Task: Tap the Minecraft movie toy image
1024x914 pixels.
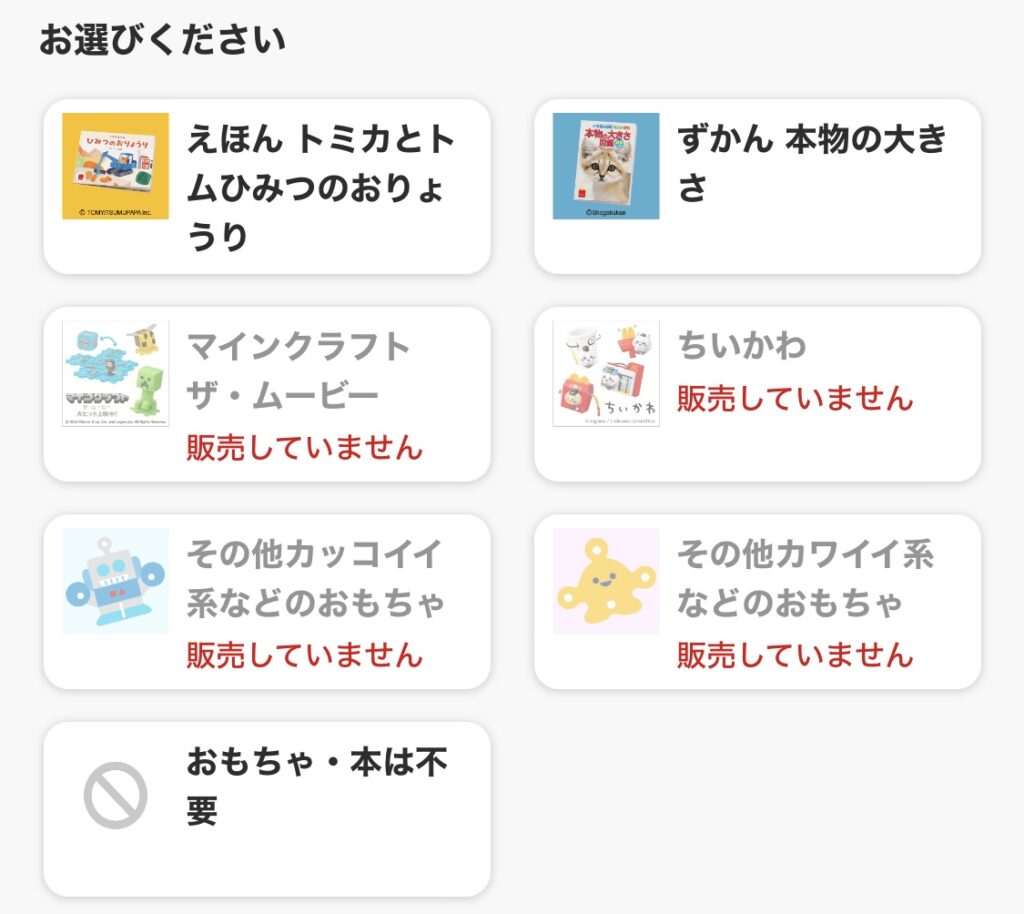Action: (116, 373)
